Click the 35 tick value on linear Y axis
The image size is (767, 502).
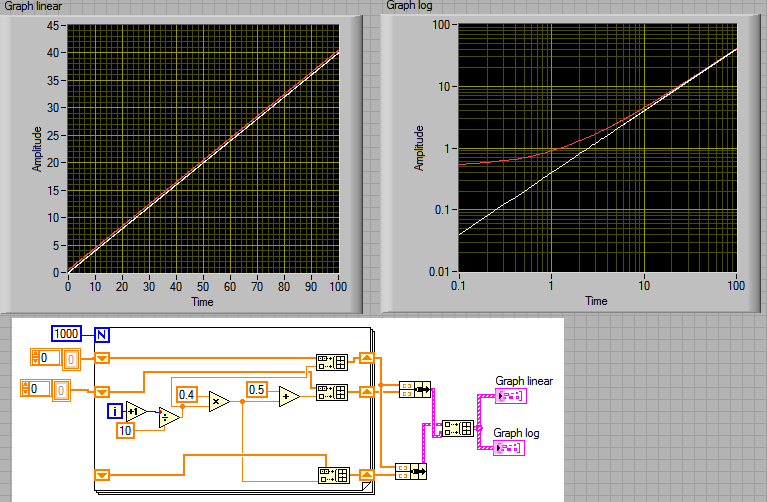pos(53,80)
